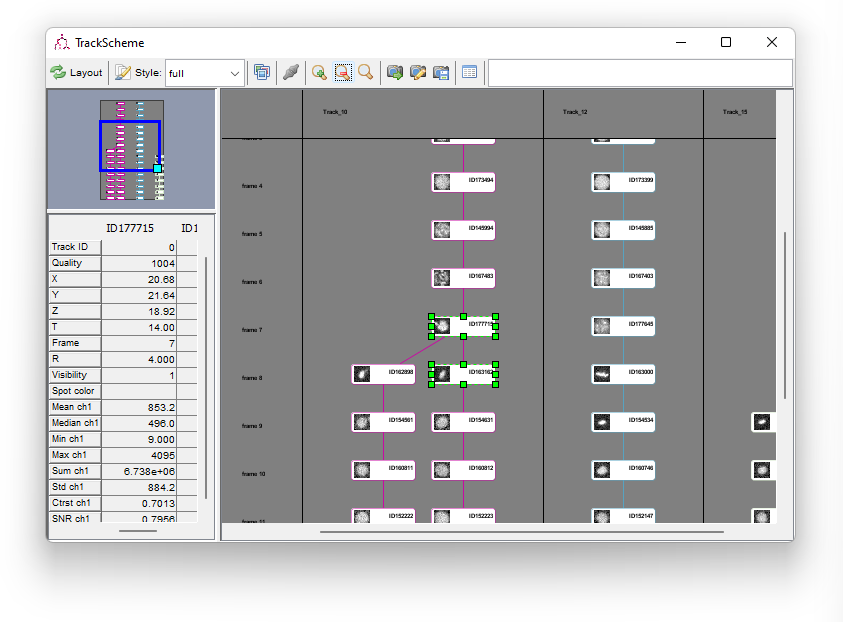This screenshot has width=843, height=622.
Task: Click the Mean ch1 value 853.2
Action: (x=139, y=407)
